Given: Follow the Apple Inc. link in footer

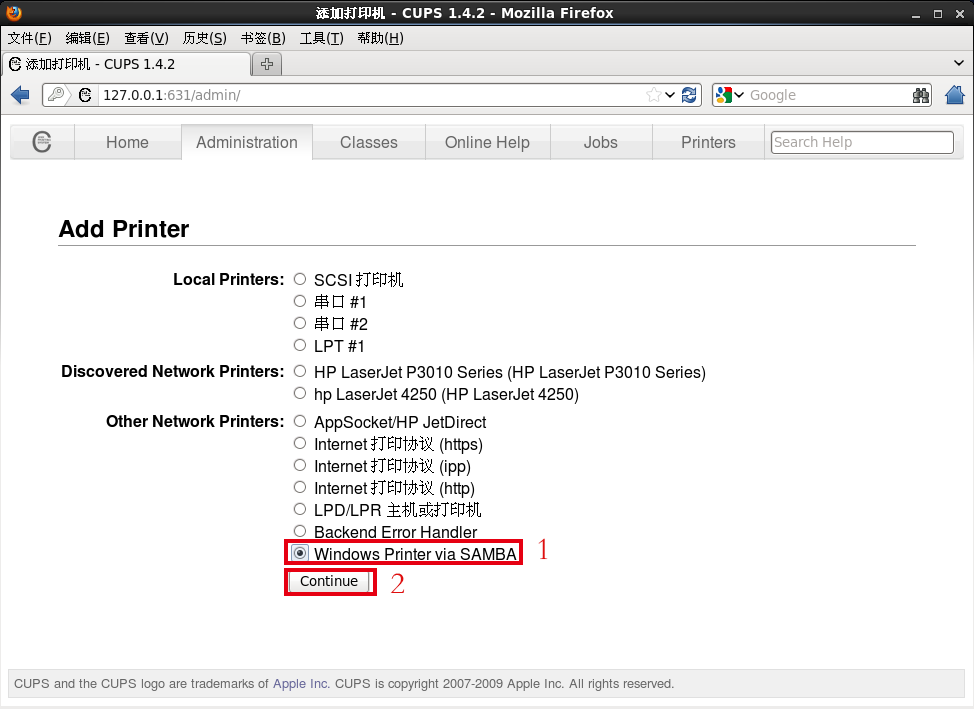Looking at the screenshot, I should (301, 684).
